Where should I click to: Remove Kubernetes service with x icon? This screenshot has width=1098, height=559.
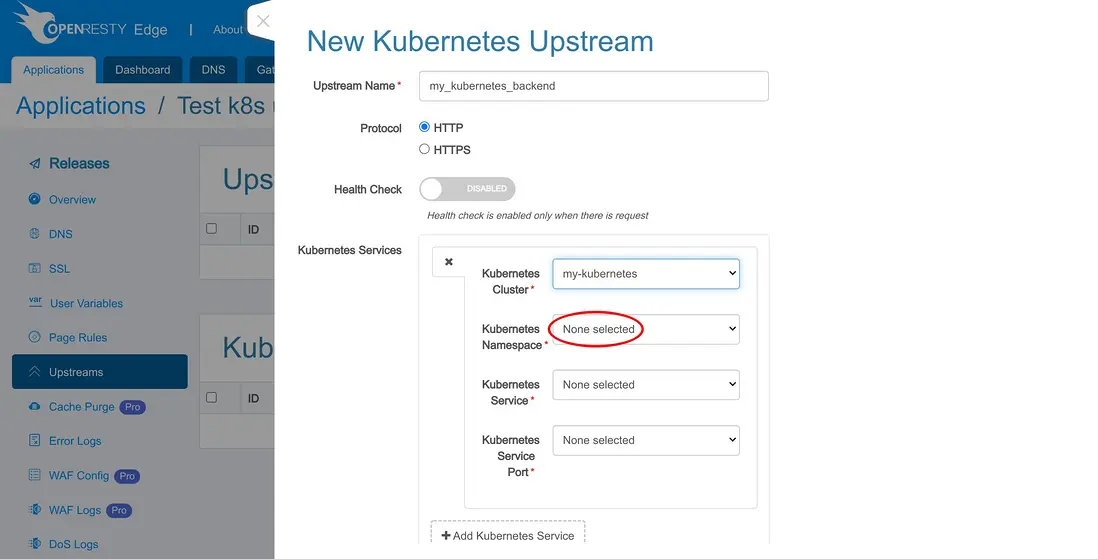click(x=449, y=262)
